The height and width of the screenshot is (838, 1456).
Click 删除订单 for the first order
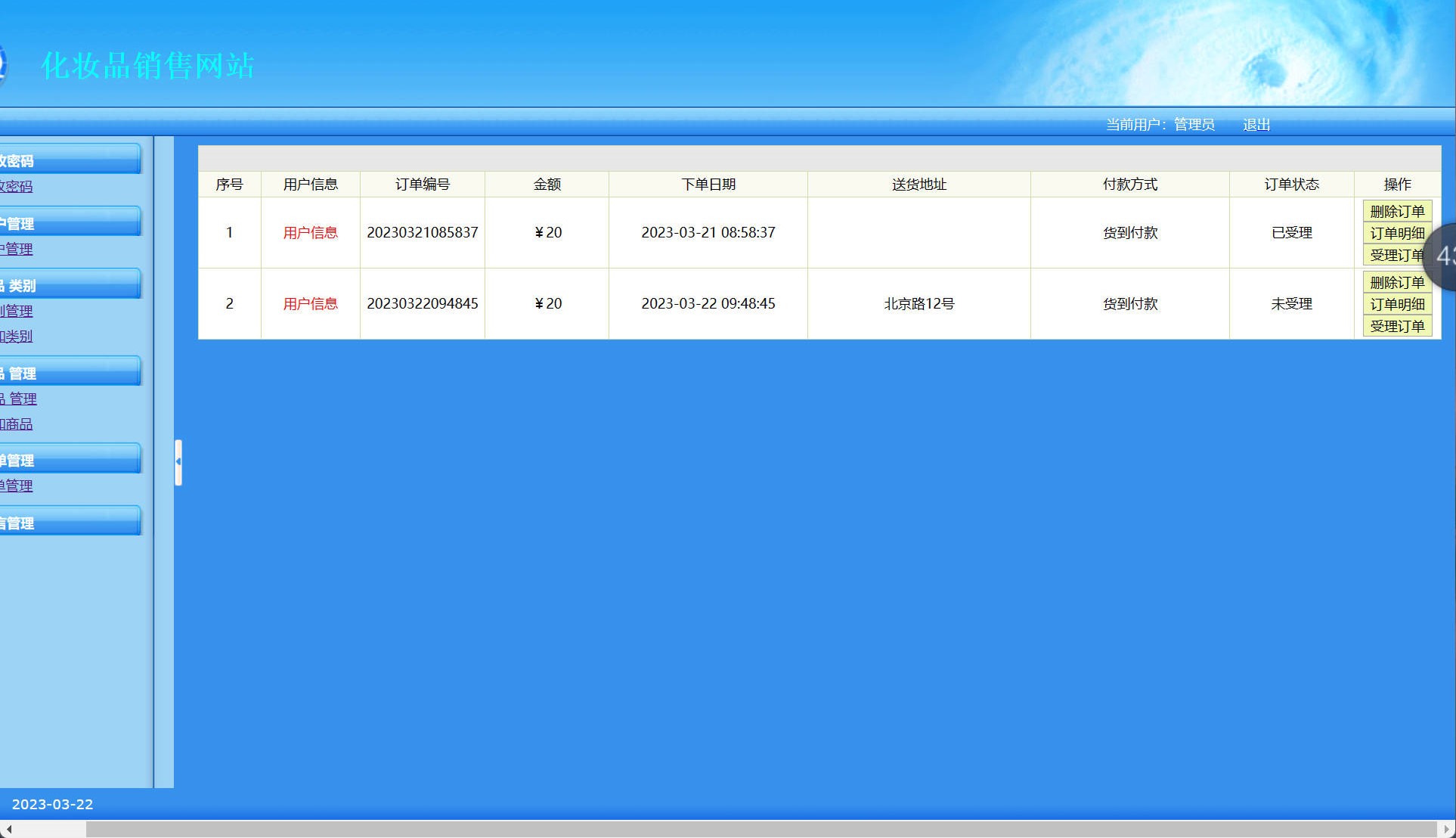click(1396, 211)
